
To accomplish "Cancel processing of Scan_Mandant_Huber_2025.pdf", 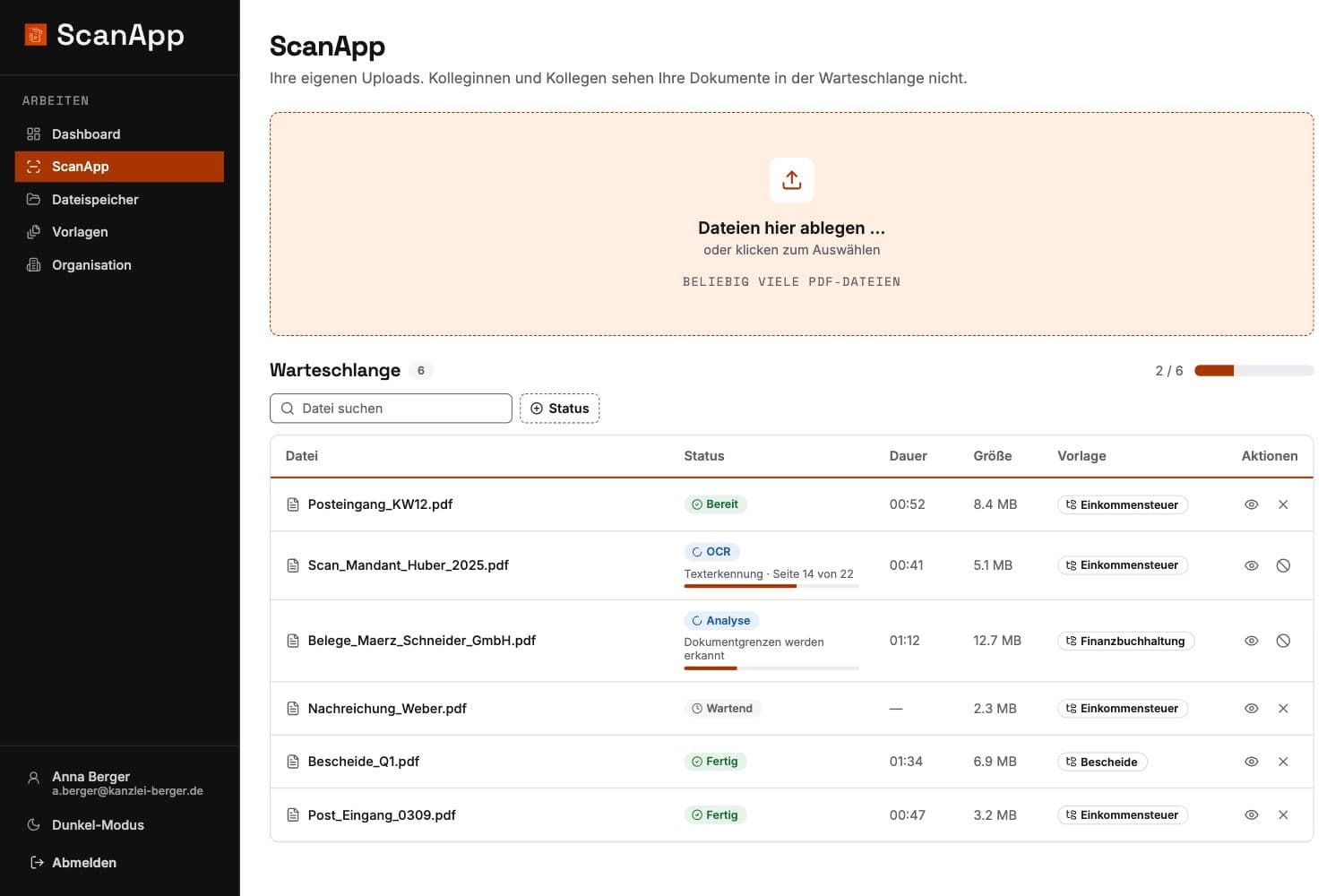I will click(x=1283, y=565).
